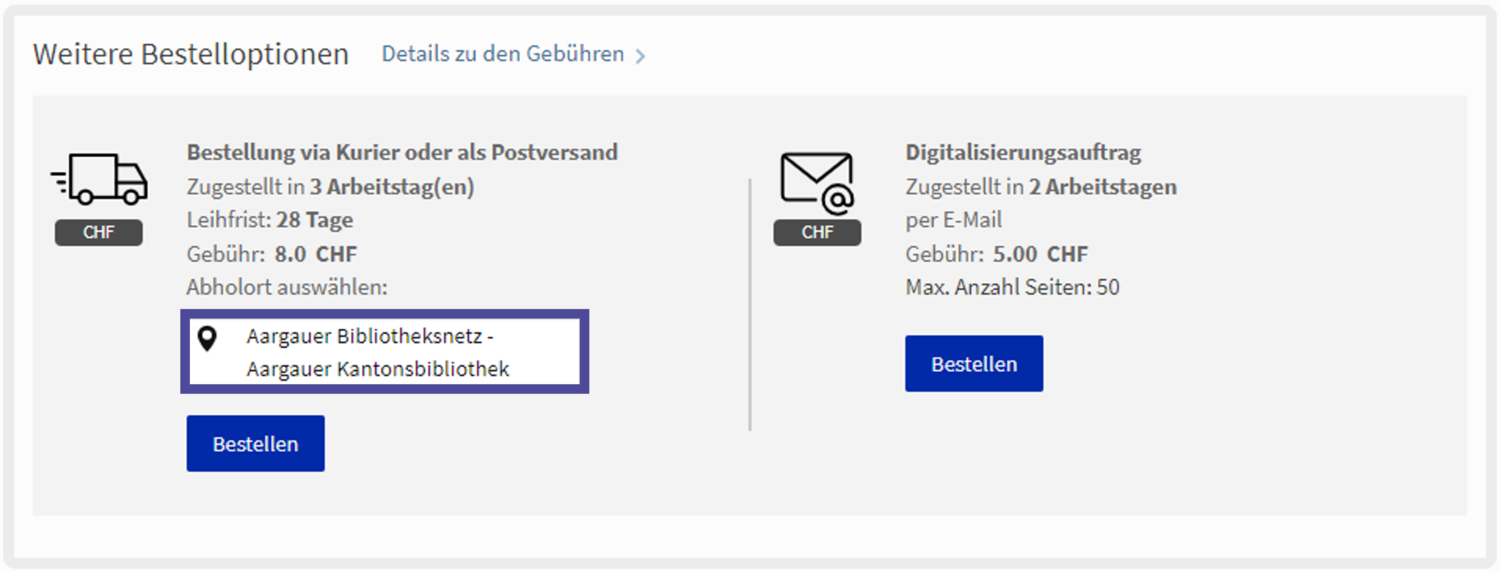Click the CHF badge under the envelope
The width and height of the screenshot is (1500, 572).
coord(817,233)
